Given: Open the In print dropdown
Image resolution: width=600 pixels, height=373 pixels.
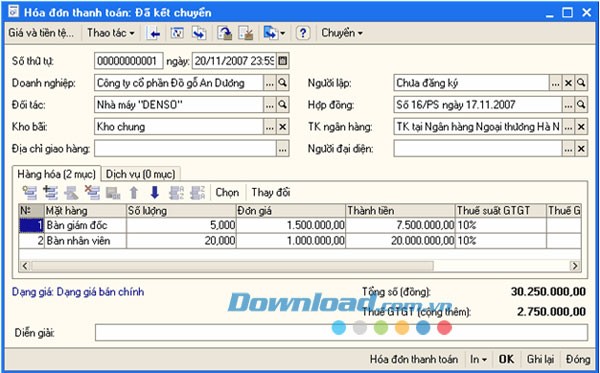Looking at the screenshot, I should pyautogui.click(x=478, y=360).
